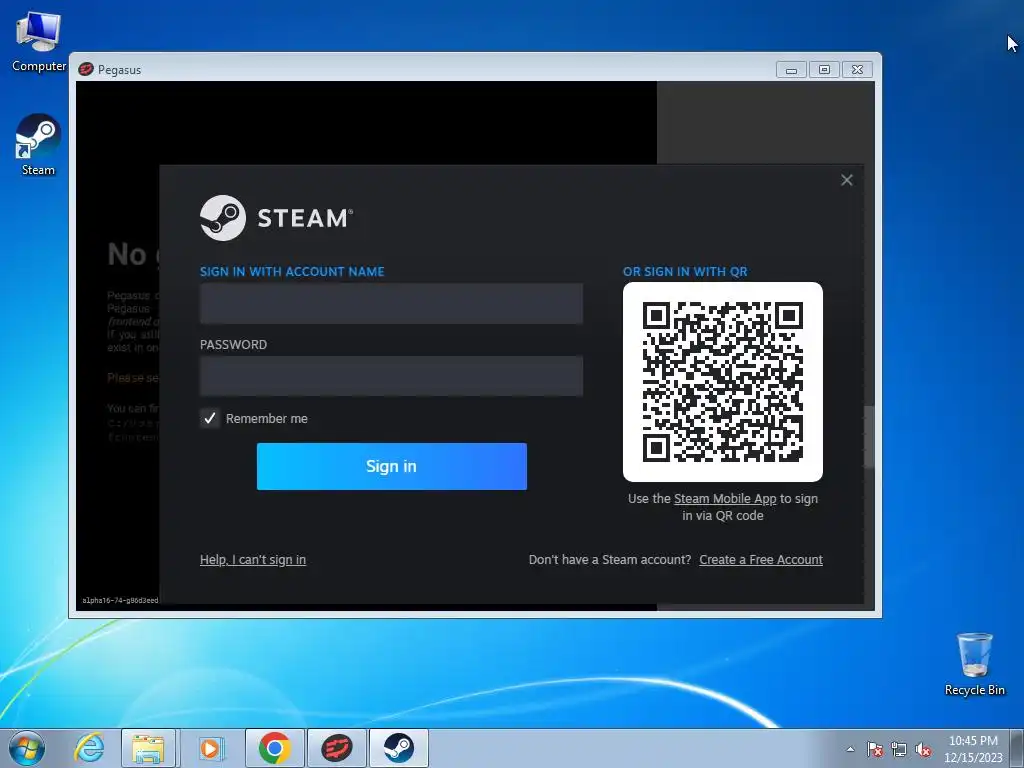Screen dimensions: 1024x768
Task: Click the account name input field
Action: (x=391, y=304)
